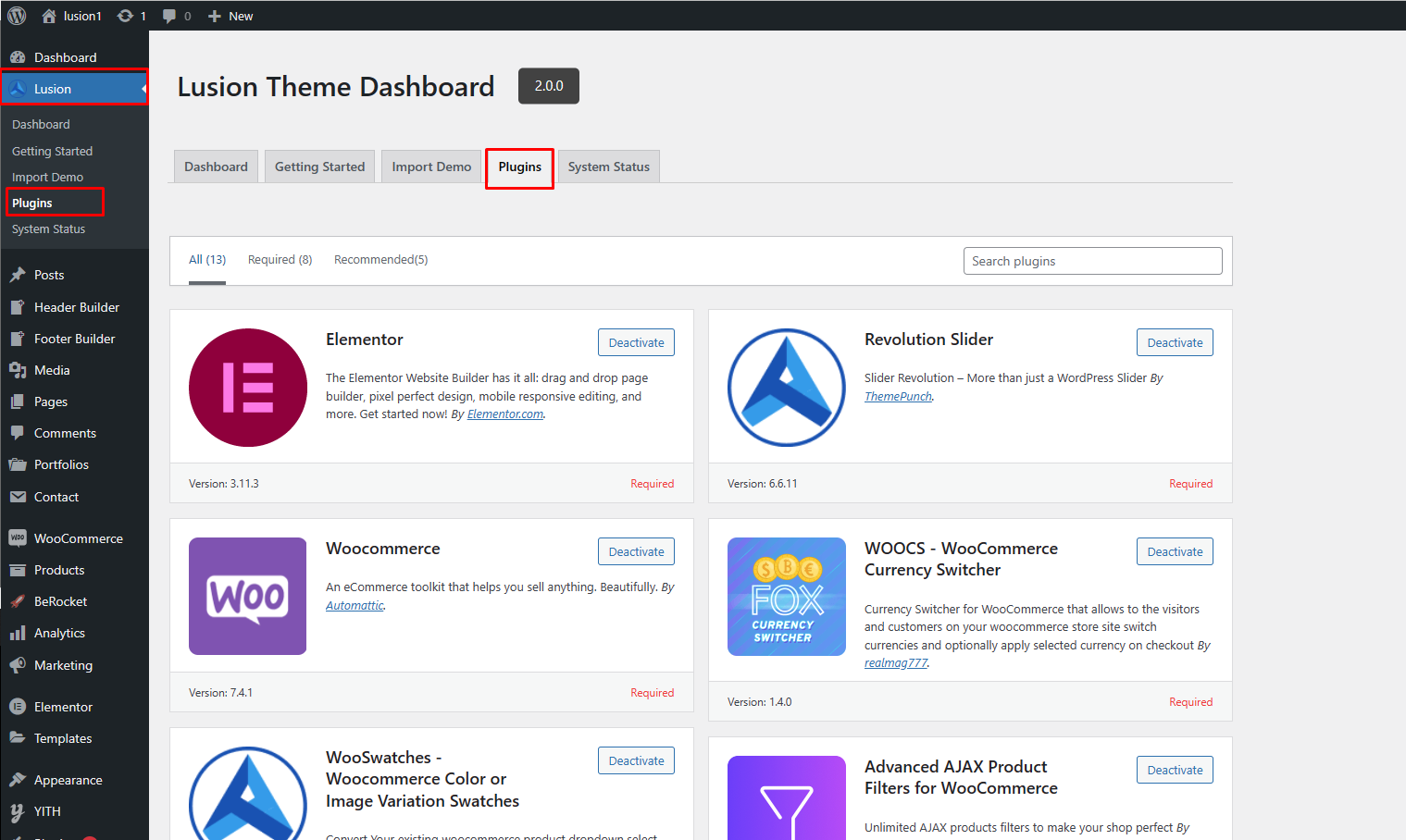
Task: Switch to the System Status tab
Action: point(609,167)
